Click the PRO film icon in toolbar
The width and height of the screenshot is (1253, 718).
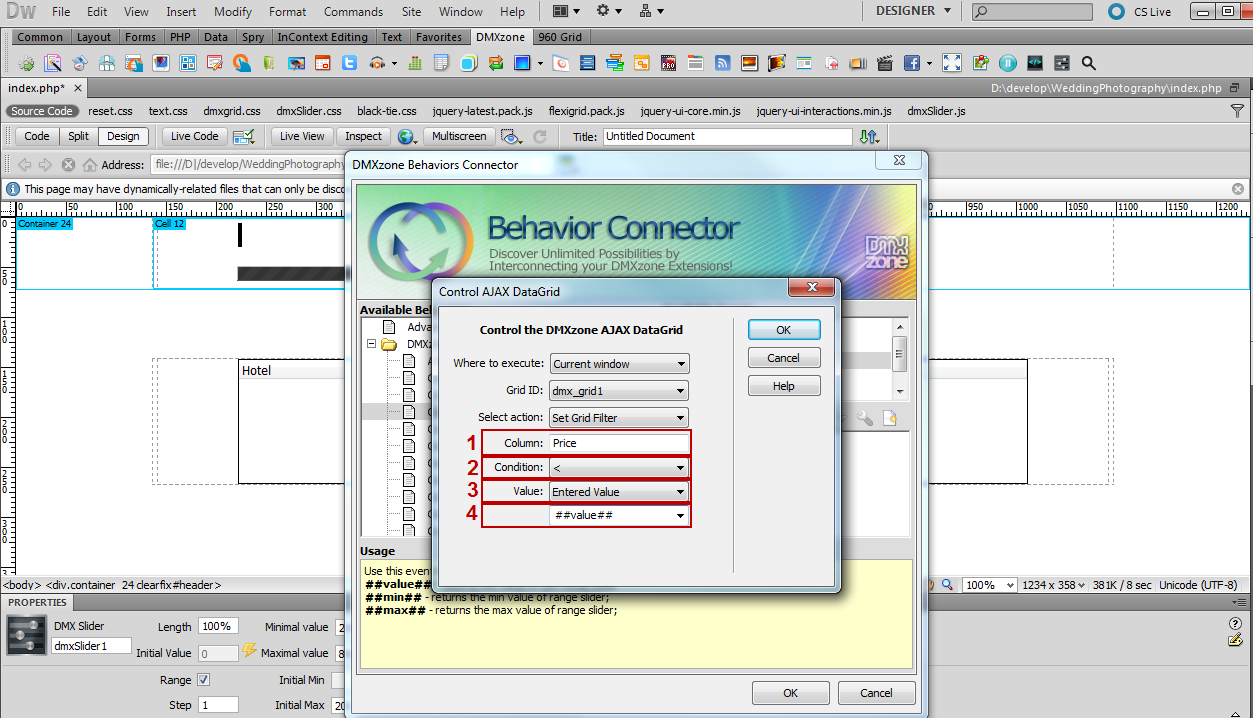point(668,63)
